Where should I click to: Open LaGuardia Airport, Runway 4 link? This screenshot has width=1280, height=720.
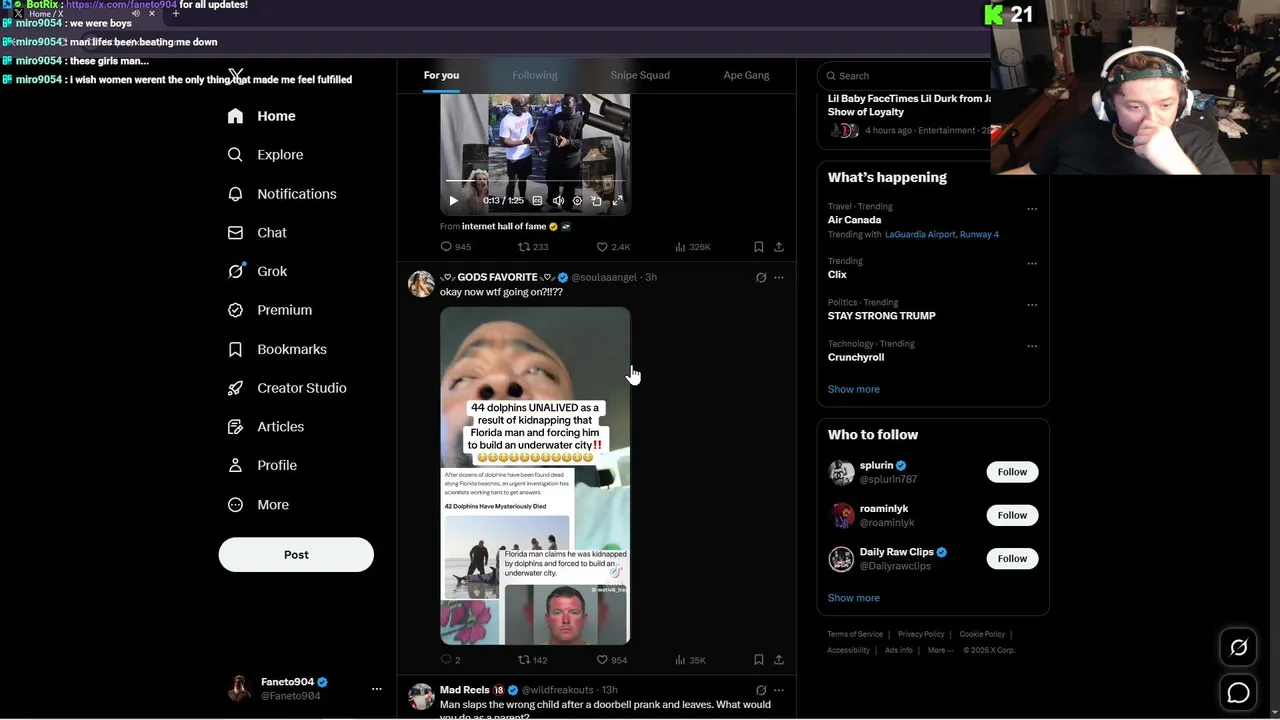point(942,234)
